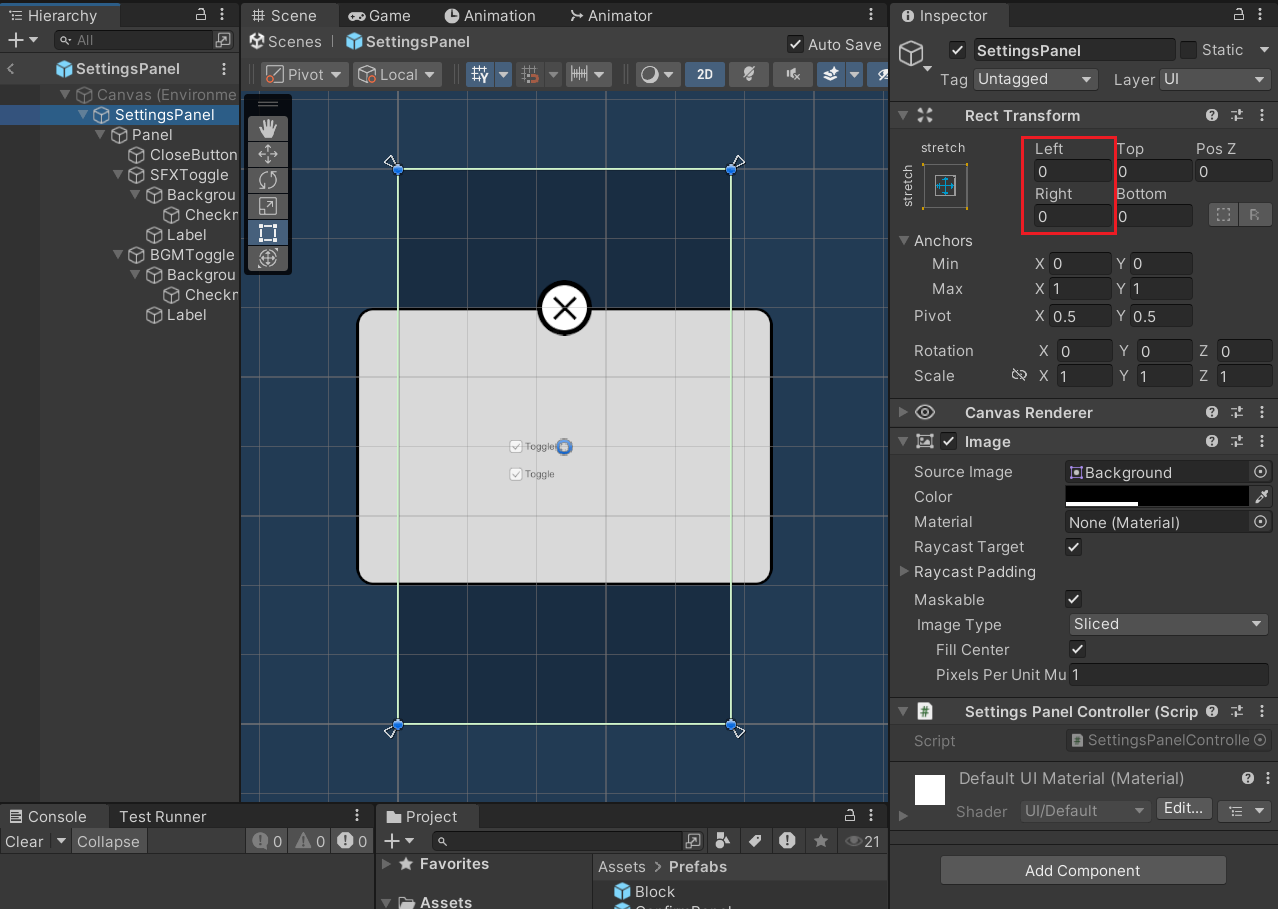Click the Add Component button
Viewport: 1278px width, 909px height.
(1083, 870)
